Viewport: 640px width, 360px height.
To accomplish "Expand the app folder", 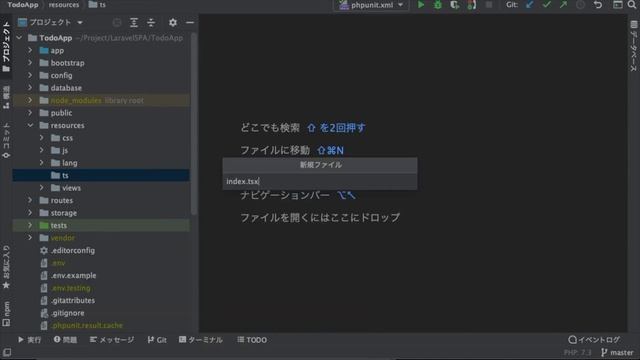I will (x=30, y=50).
